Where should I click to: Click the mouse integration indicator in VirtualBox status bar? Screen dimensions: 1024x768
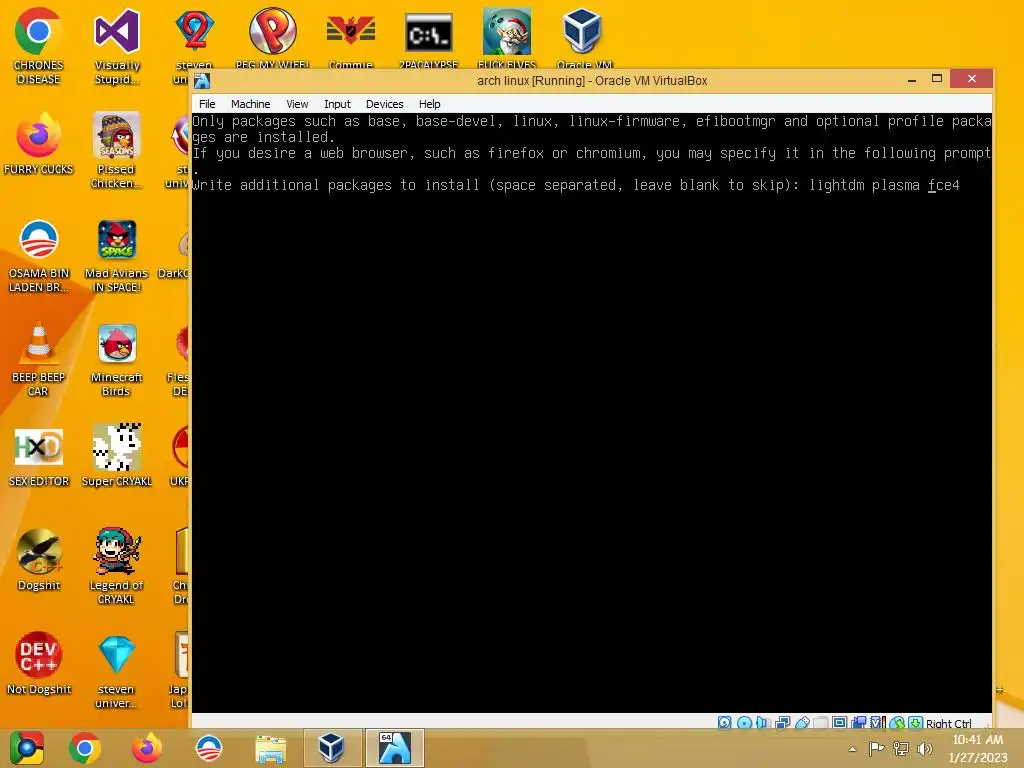tap(898, 723)
